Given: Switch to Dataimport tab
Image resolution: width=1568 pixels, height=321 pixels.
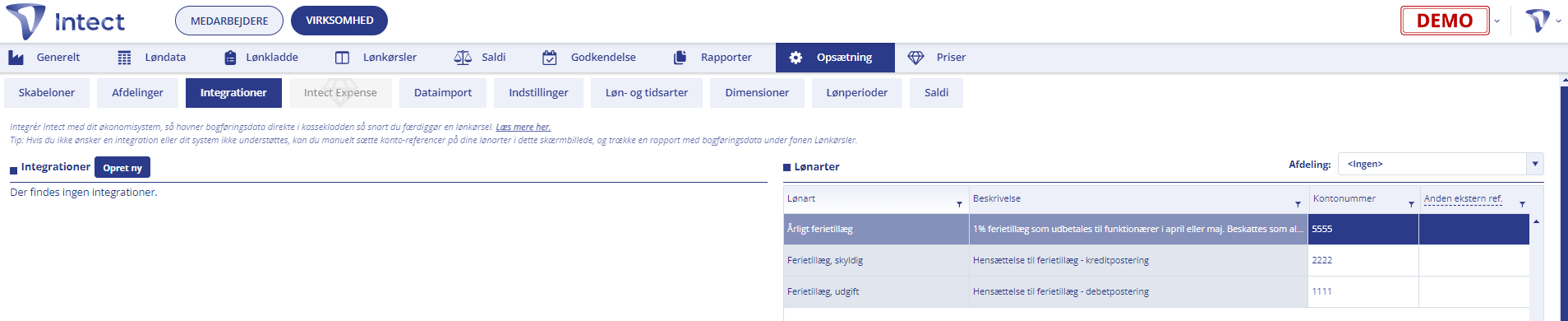Looking at the screenshot, I should click(x=443, y=92).
